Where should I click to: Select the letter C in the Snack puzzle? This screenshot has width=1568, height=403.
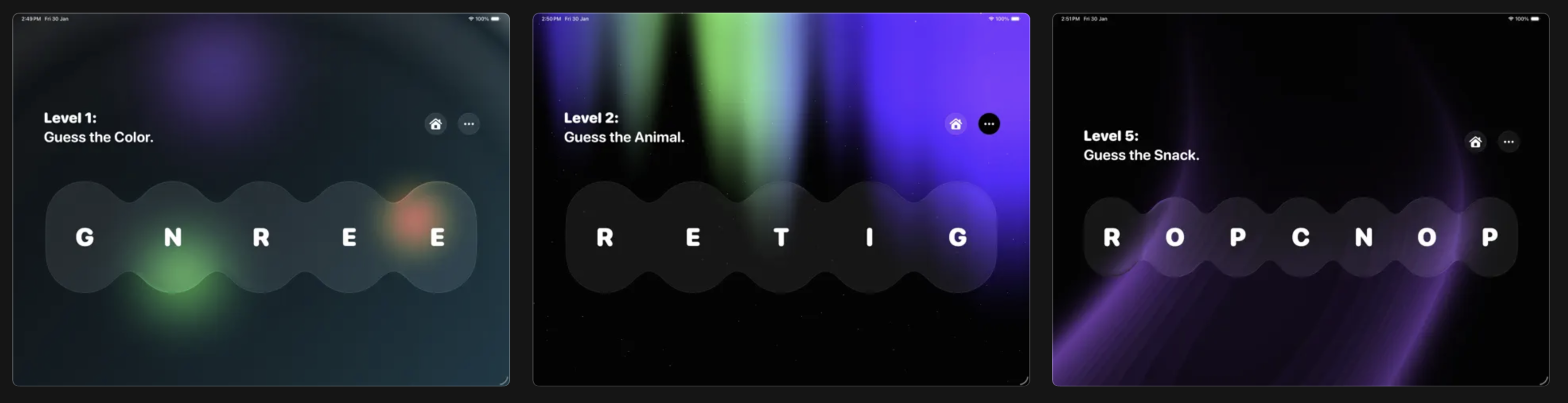(x=1301, y=237)
